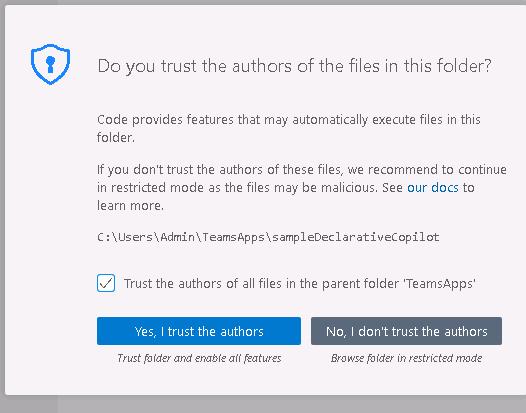526x413 pixels.
Task: Click the 'learn more.' text line
Action: pyautogui.click(x=130, y=206)
